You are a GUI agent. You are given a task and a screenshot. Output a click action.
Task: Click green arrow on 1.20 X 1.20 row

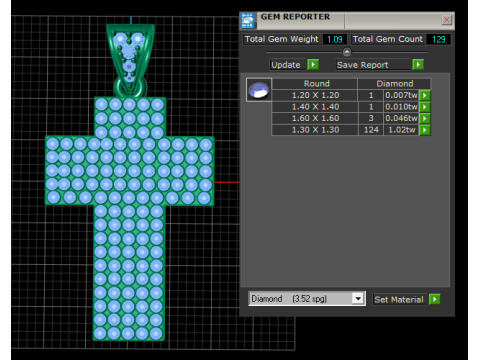coord(425,95)
